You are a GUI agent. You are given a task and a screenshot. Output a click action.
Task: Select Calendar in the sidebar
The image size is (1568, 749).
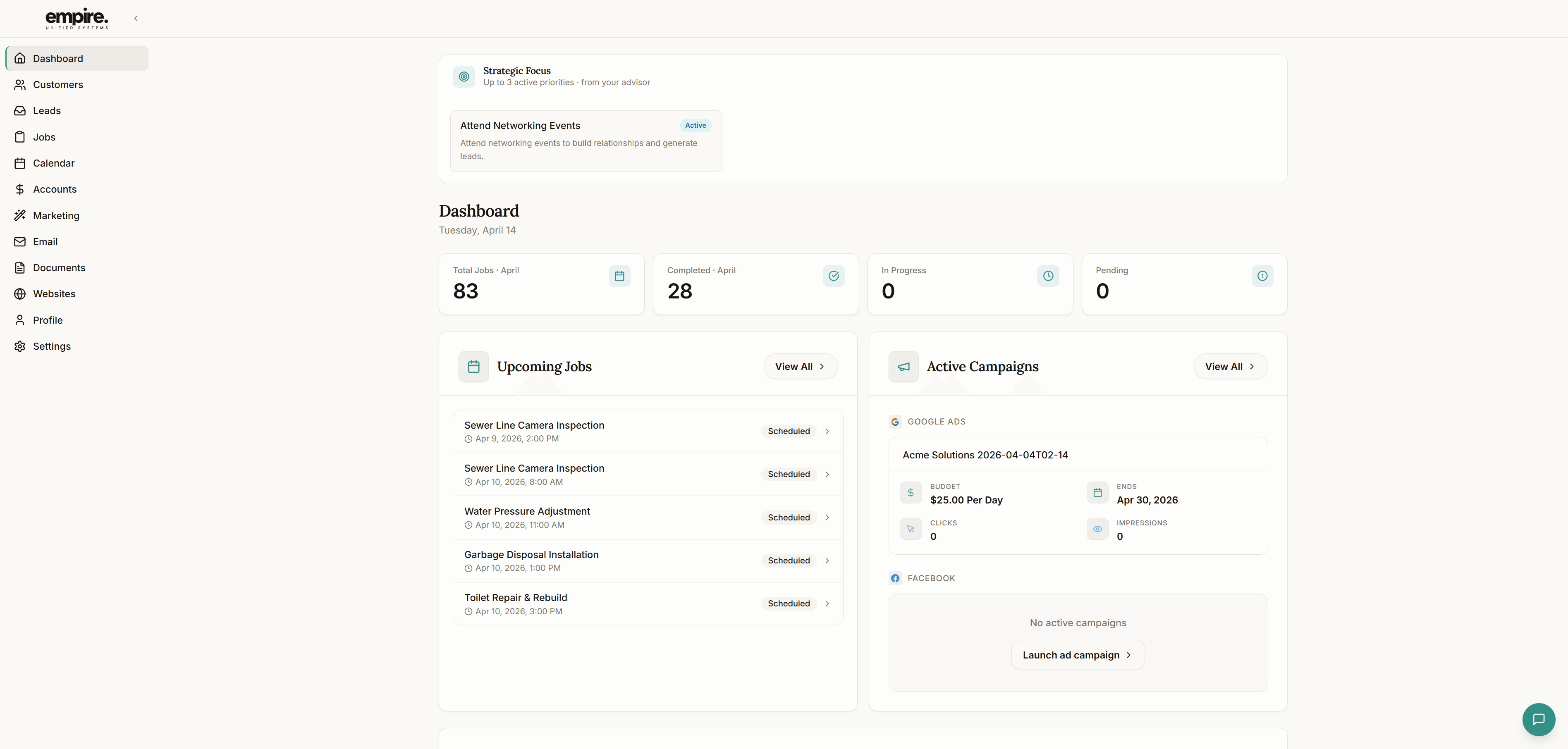[x=76, y=163]
